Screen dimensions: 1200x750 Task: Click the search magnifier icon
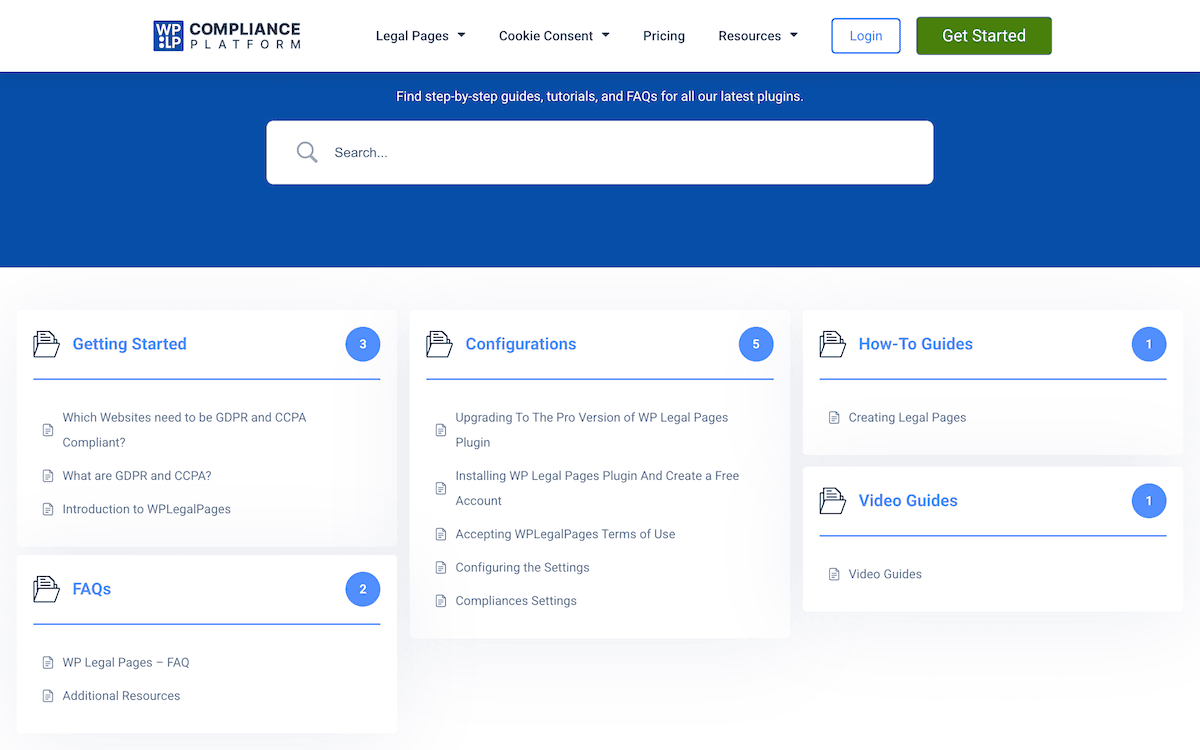coord(307,152)
